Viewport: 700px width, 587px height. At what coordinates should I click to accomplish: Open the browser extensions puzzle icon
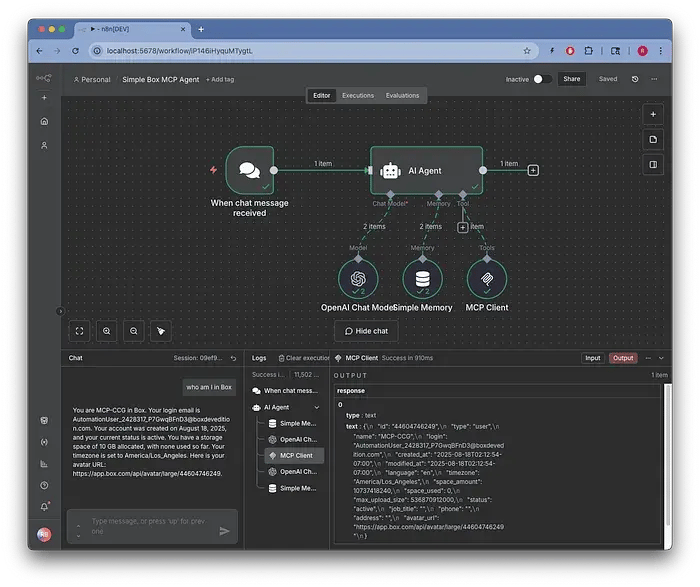pyautogui.click(x=589, y=50)
